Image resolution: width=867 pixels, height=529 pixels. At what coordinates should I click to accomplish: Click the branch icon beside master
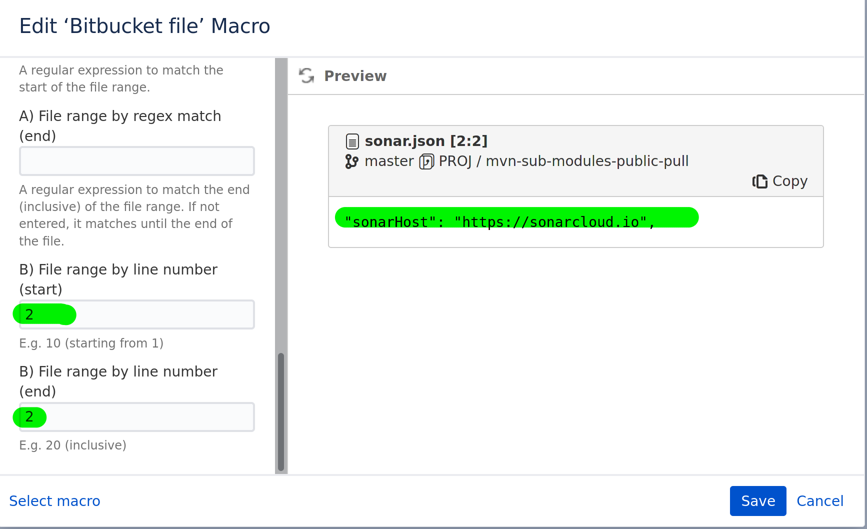(x=352, y=161)
